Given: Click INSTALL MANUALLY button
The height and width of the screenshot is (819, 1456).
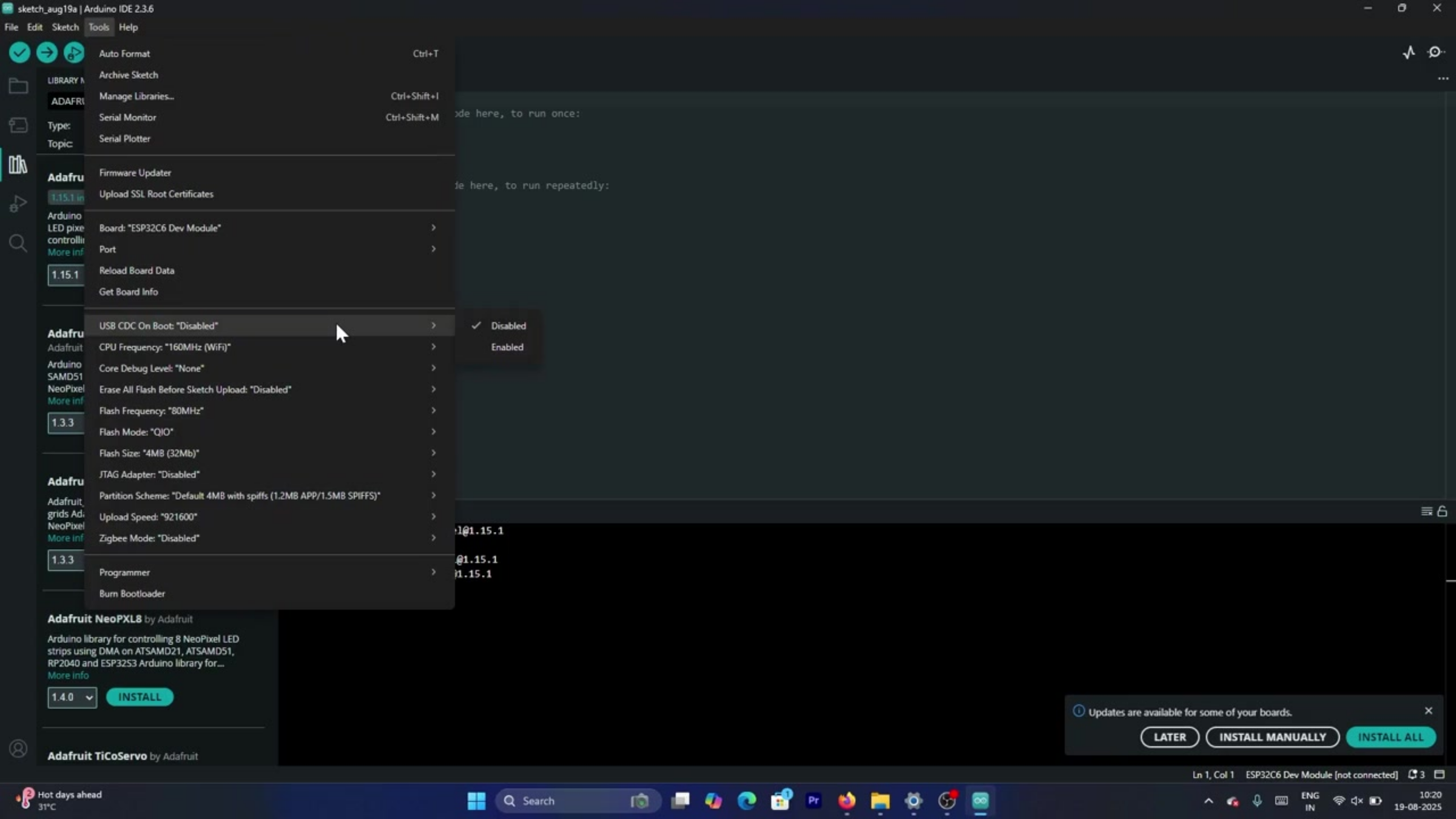Looking at the screenshot, I should click(x=1273, y=737).
